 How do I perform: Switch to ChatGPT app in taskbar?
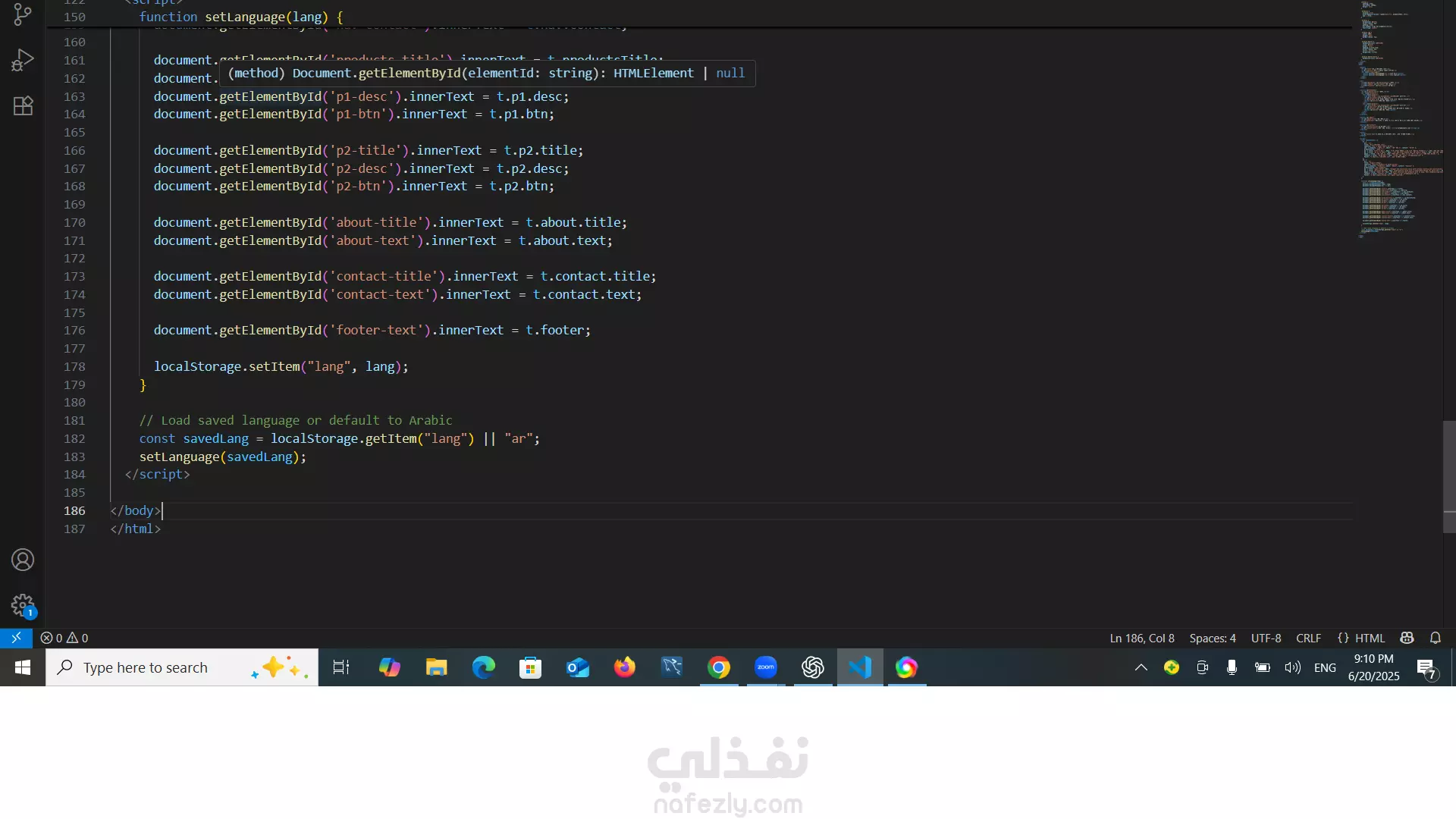813,667
